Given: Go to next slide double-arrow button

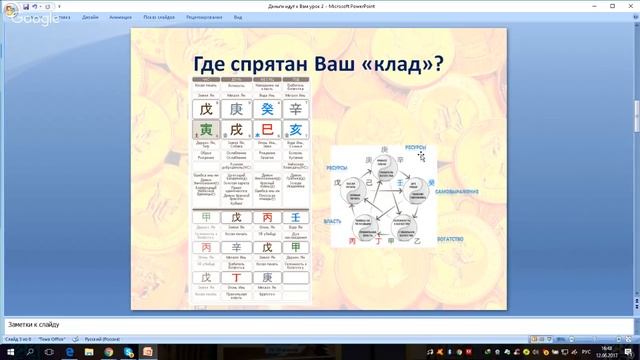Looking at the screenshot, I should click(x=636, y=307).
